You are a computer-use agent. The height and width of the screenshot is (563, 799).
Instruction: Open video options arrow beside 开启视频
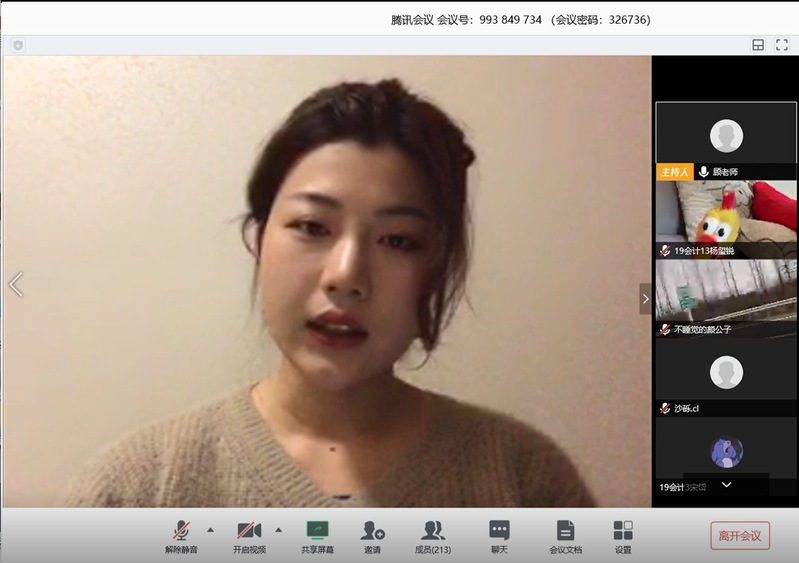pos(278,529)
